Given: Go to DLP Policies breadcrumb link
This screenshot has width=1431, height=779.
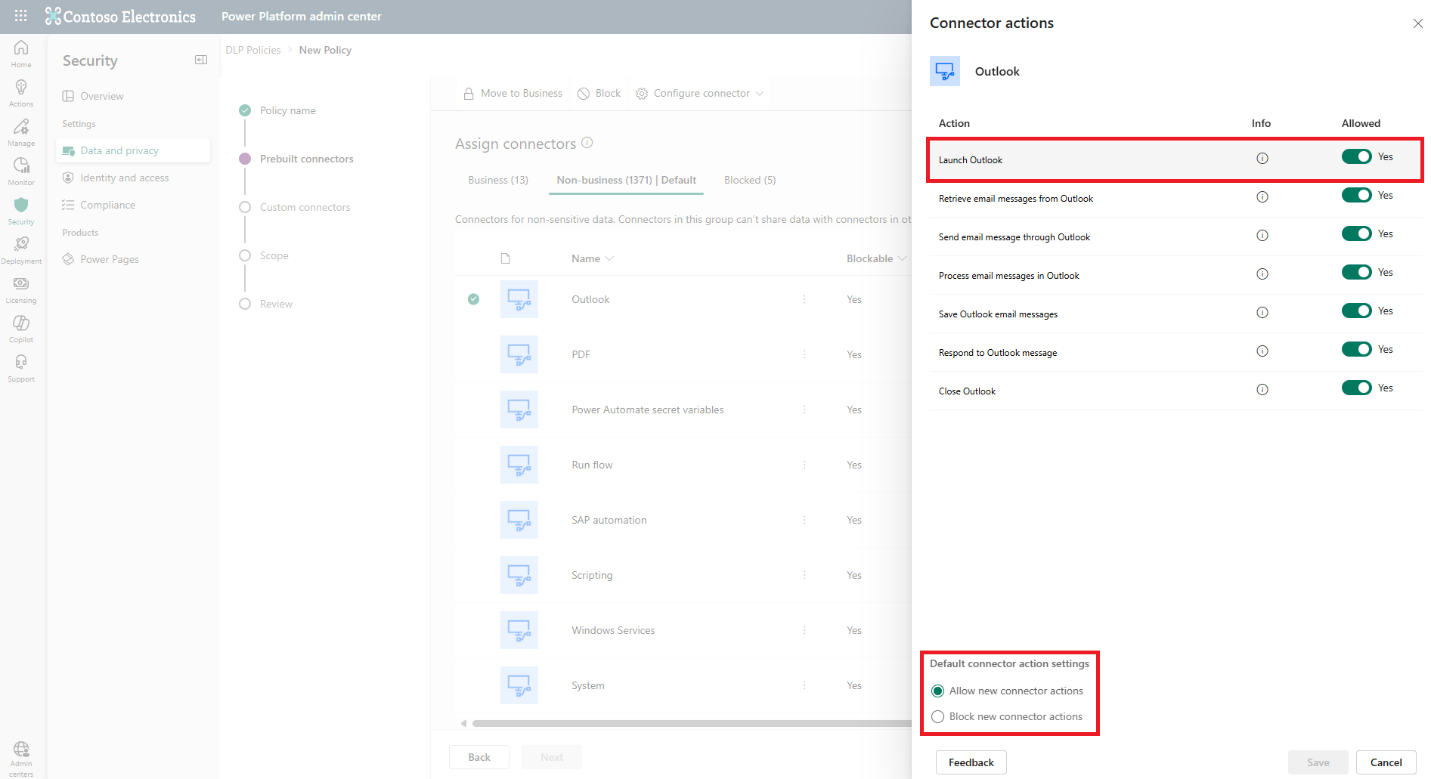Looking at the screenshot, I should pyautogui.click(x=253, y=50).
